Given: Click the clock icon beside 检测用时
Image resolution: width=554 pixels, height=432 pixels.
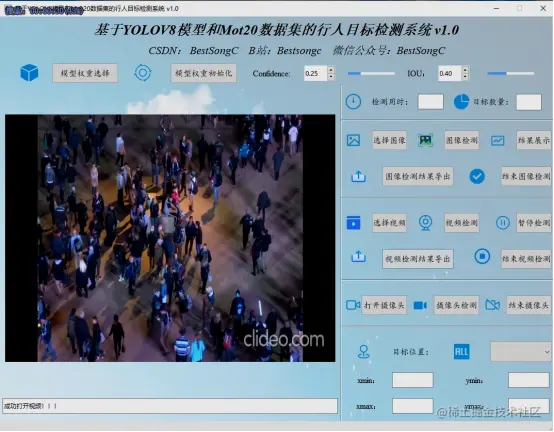Looking at the screenshot, I should (353, 102).
